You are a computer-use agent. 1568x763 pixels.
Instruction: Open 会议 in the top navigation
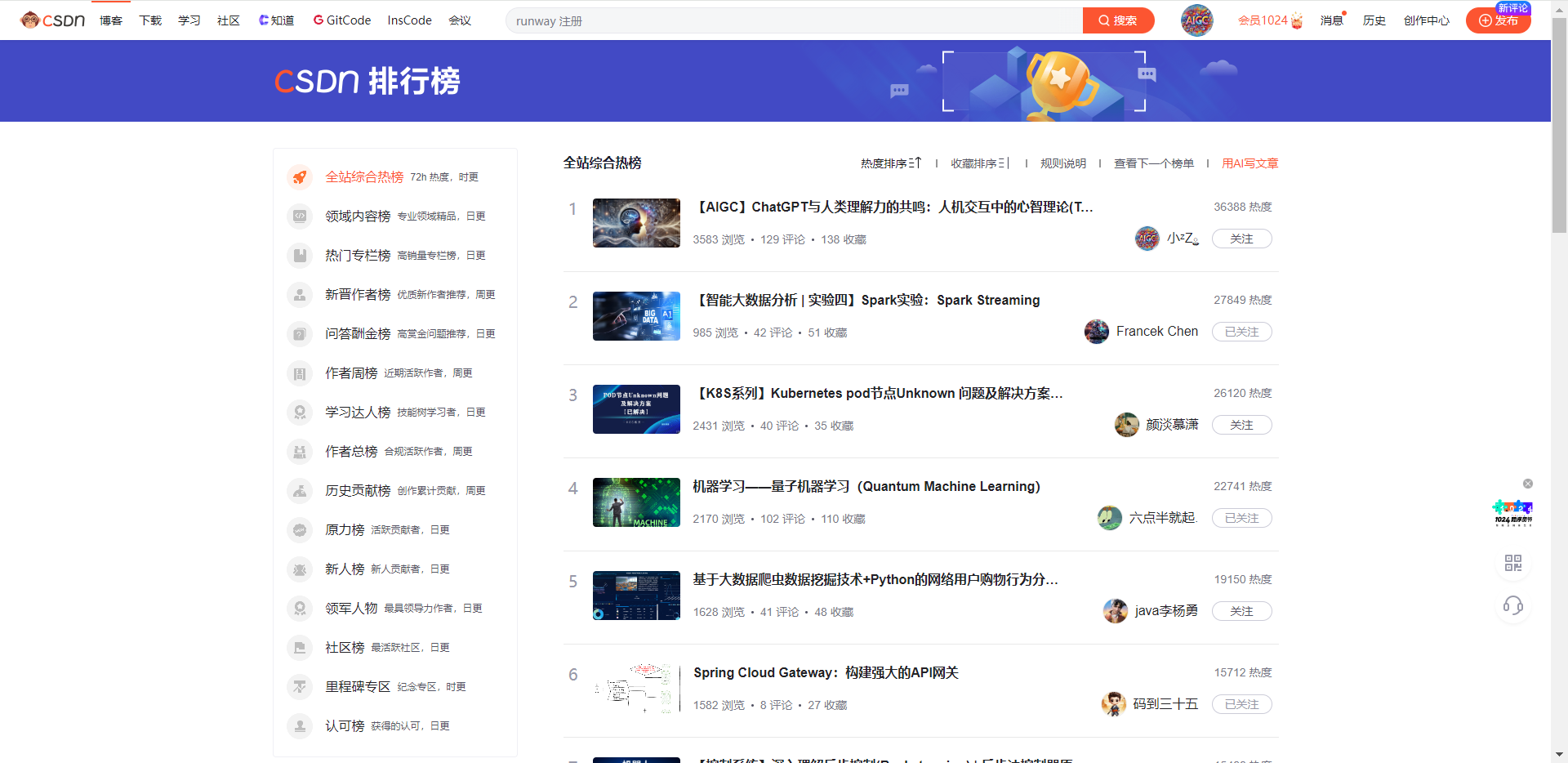[x=460, y=20]
